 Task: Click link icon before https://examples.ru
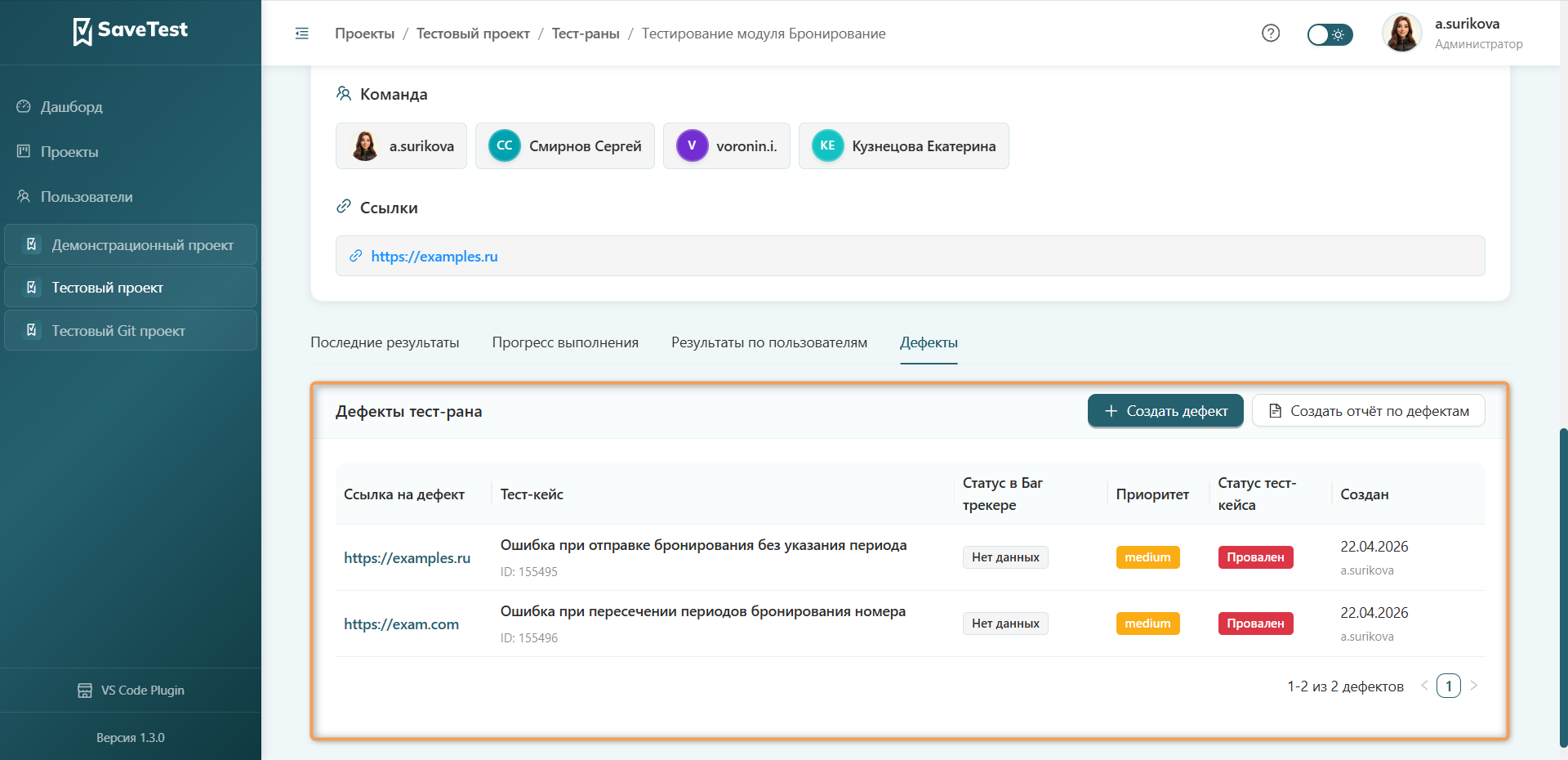tap(356, 256)
